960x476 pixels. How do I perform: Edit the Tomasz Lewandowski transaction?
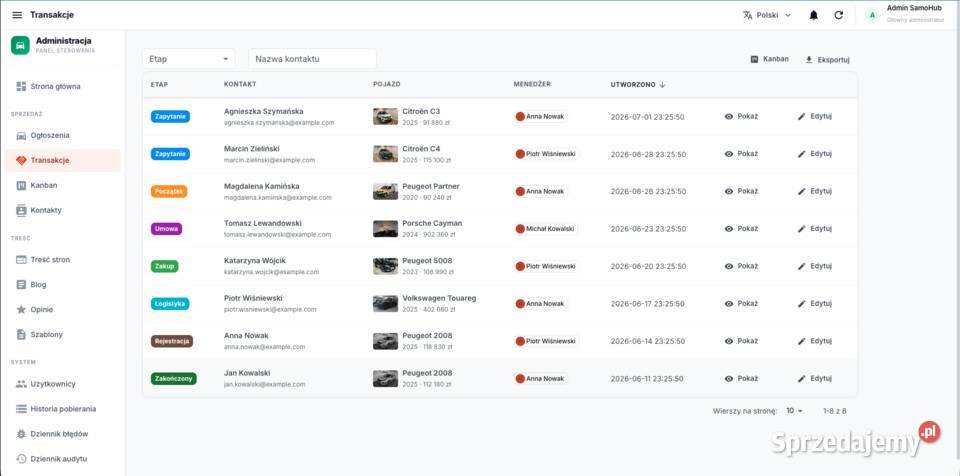click(814, 229)
